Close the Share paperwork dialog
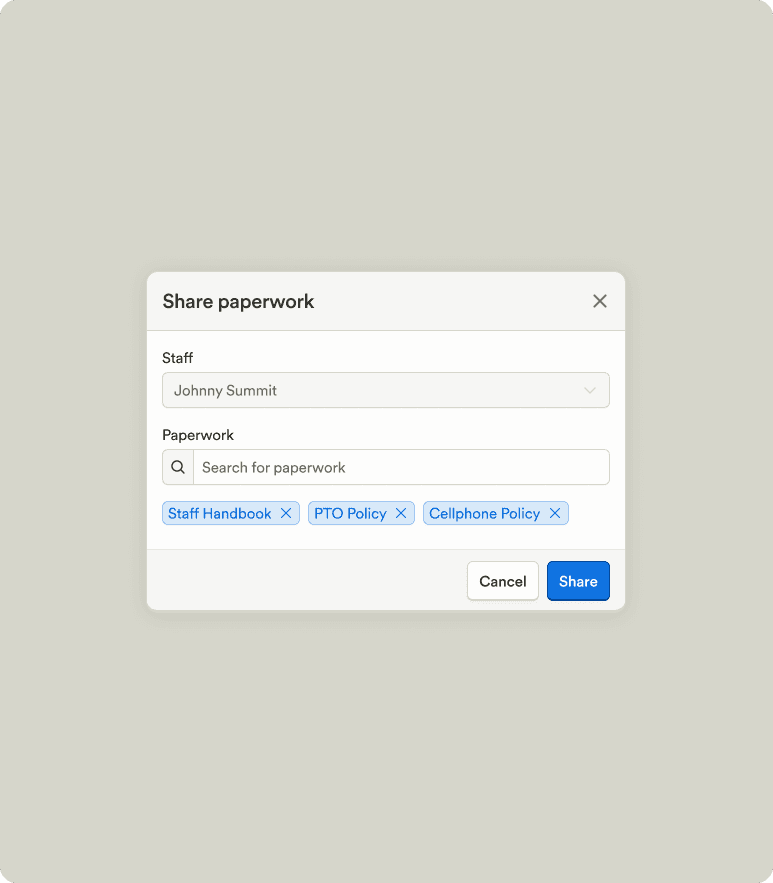 coord(600,301)
